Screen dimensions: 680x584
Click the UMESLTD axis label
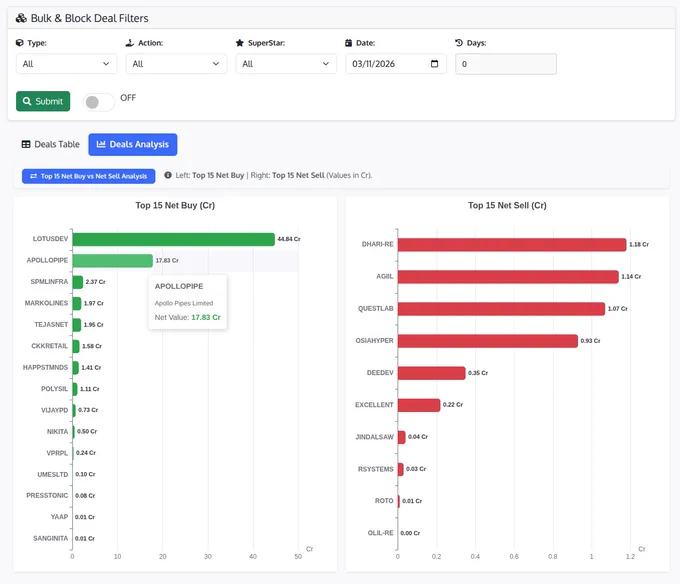tap(52, 475)
